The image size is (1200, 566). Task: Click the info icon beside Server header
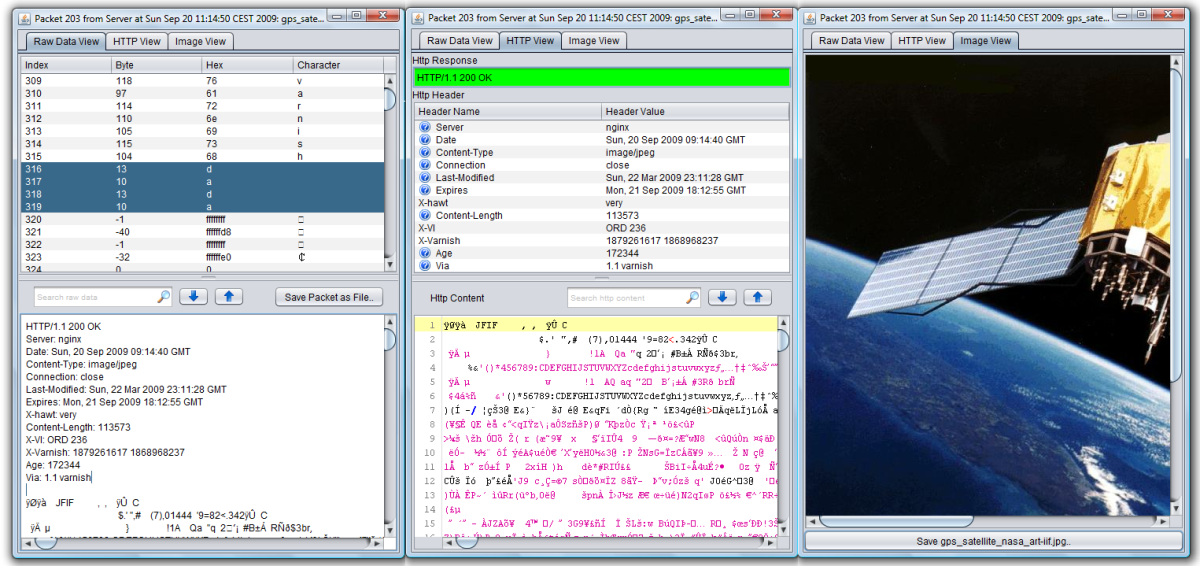pyautogui.click(x=424, y=127)
